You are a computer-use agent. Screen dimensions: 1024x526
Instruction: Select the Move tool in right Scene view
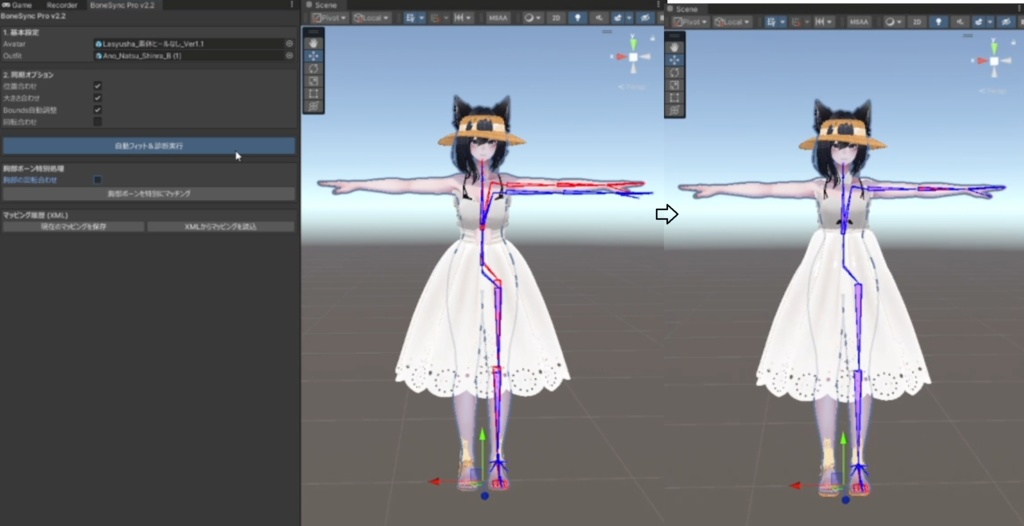(675, 59)
